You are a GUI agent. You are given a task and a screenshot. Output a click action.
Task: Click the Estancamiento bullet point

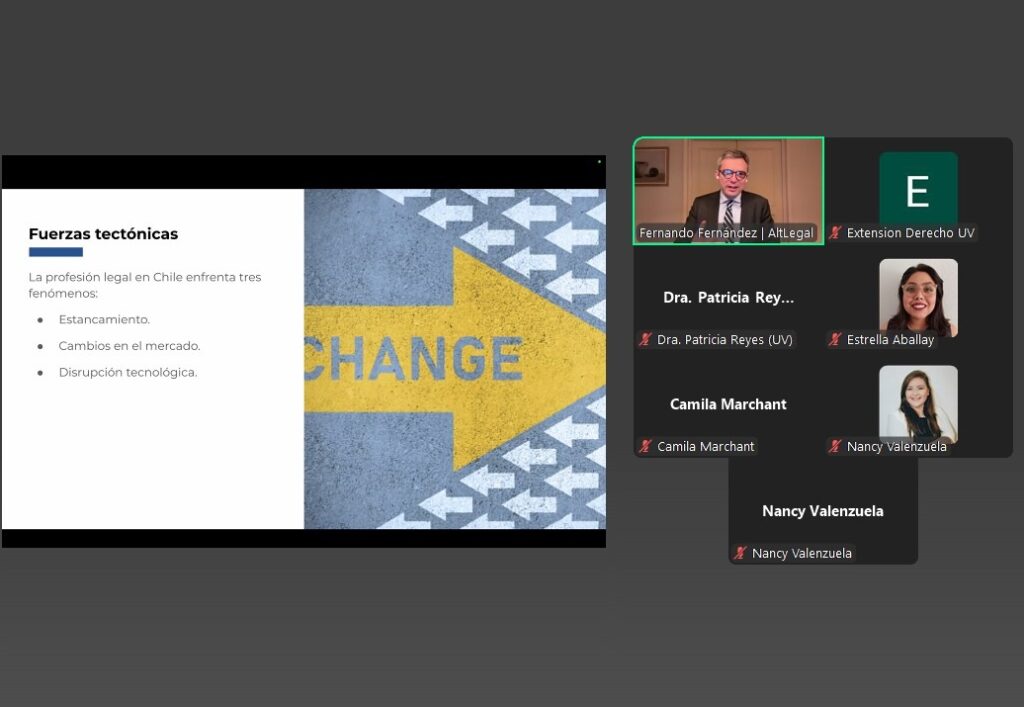pos(104,319)
